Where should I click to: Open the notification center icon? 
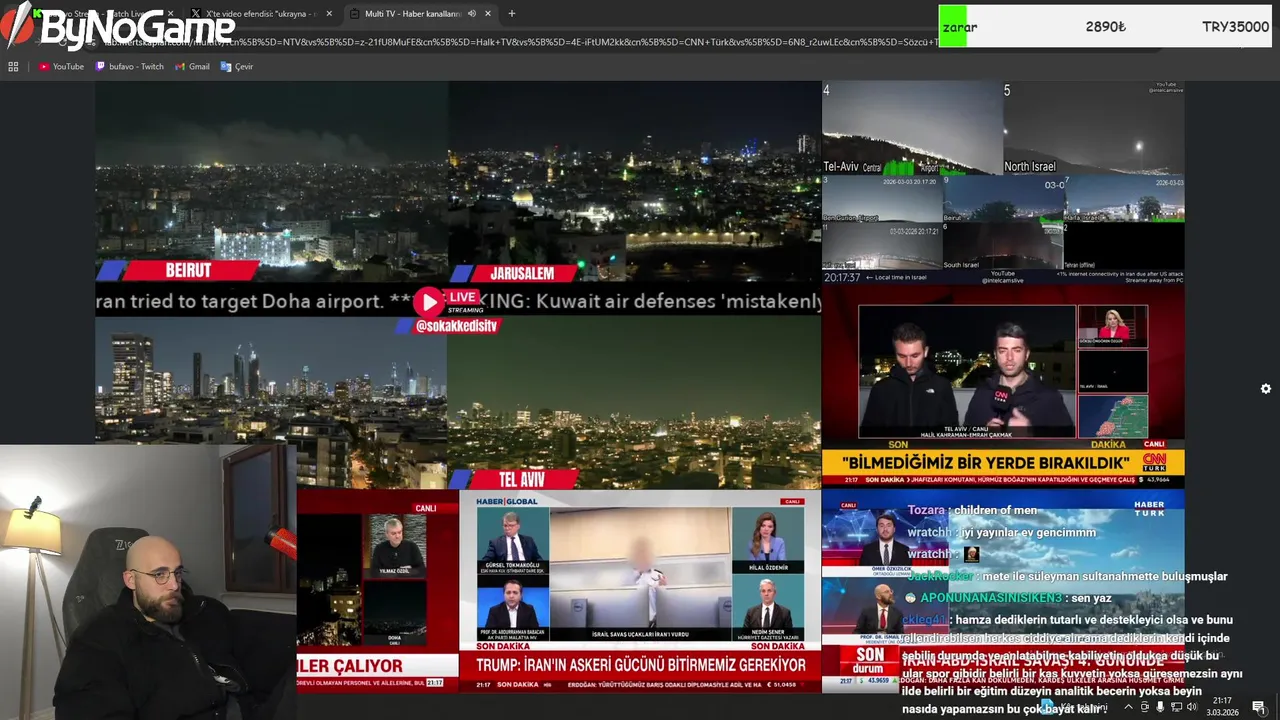[x=1259, y=707]
